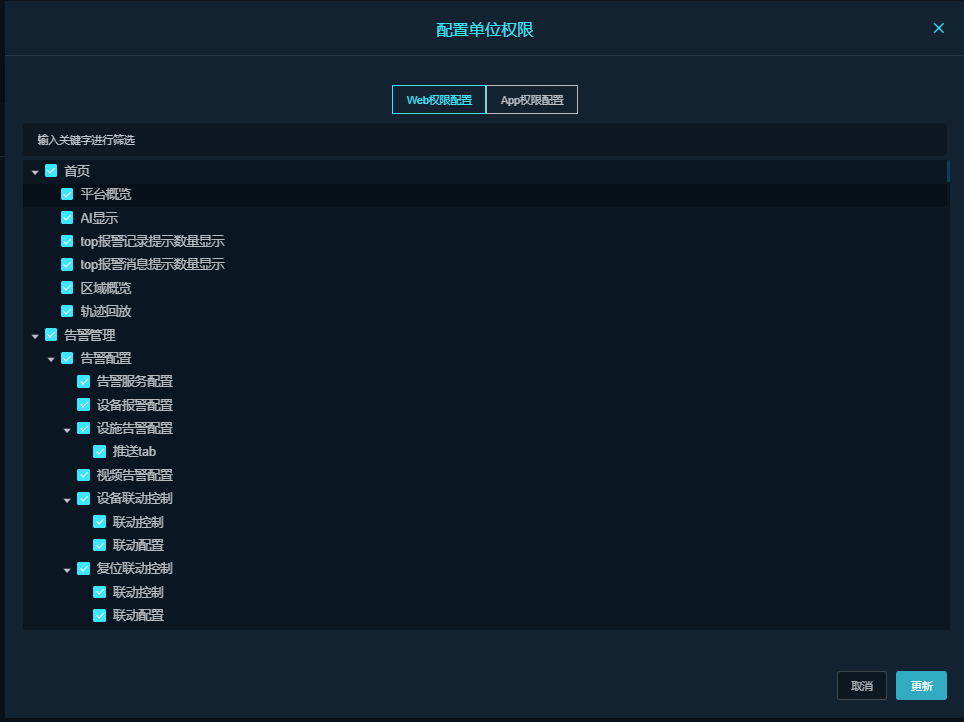Uncheck the 设备联动控制 checkbox

point(84,498)
